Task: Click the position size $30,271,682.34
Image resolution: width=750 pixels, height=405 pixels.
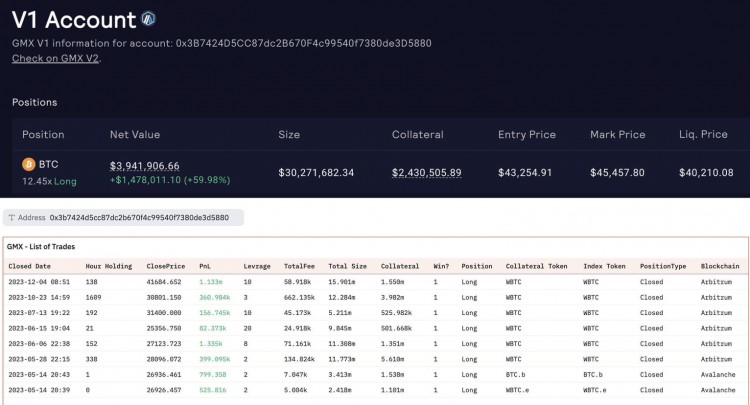Action: pos(316,173)
